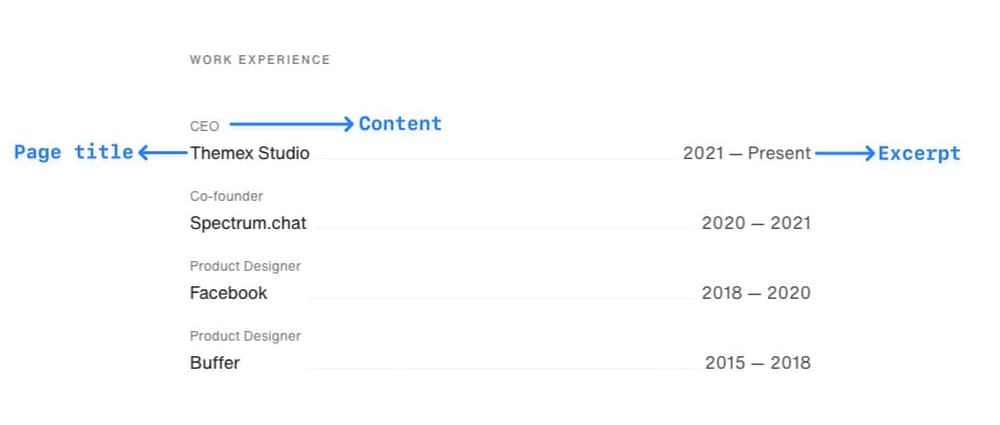Screen dimensions: 1000x425
Task: Click the CEO role label
Action: (204, 127)
